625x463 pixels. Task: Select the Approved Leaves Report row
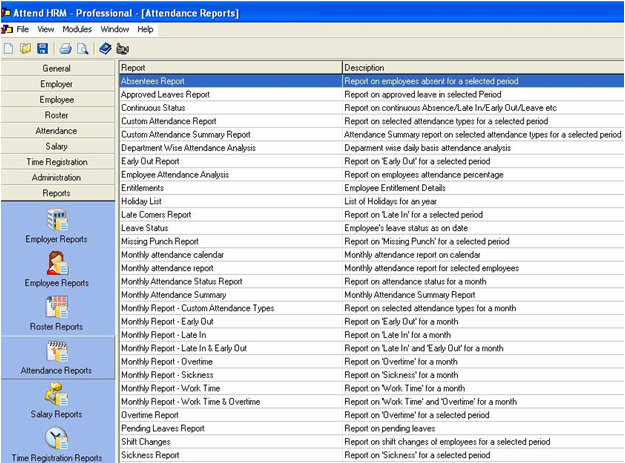371,94
